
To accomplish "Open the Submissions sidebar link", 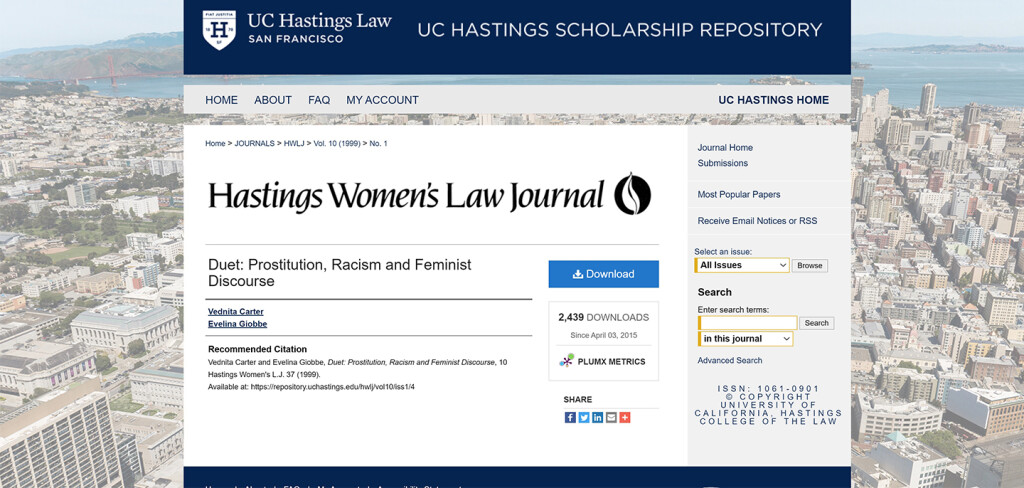I will pyautogui.click(x=722, y=163).
